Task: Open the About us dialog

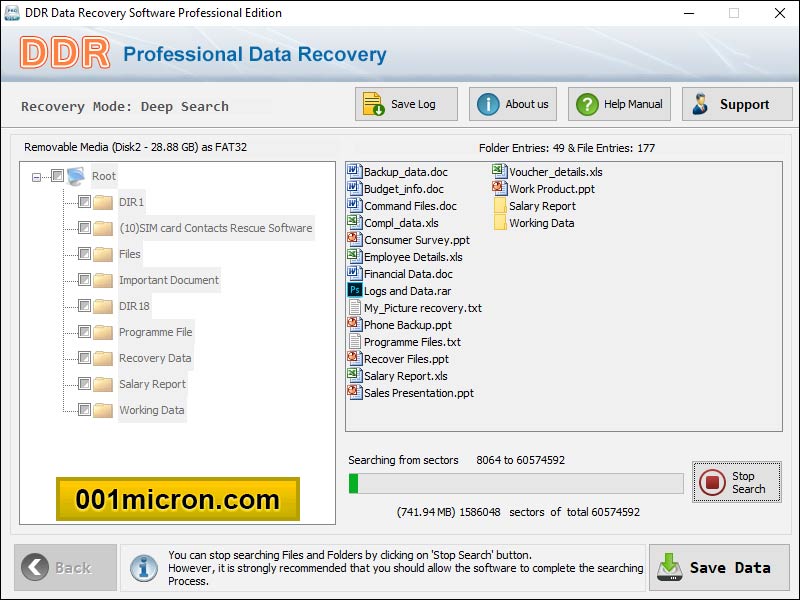Action: tap(513, 104)
